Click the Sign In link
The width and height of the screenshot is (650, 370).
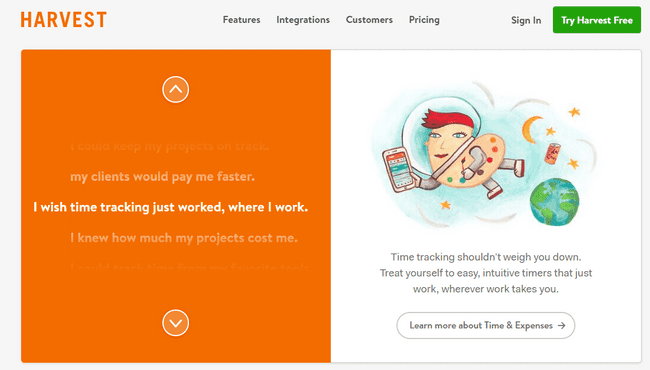(526, 20)
